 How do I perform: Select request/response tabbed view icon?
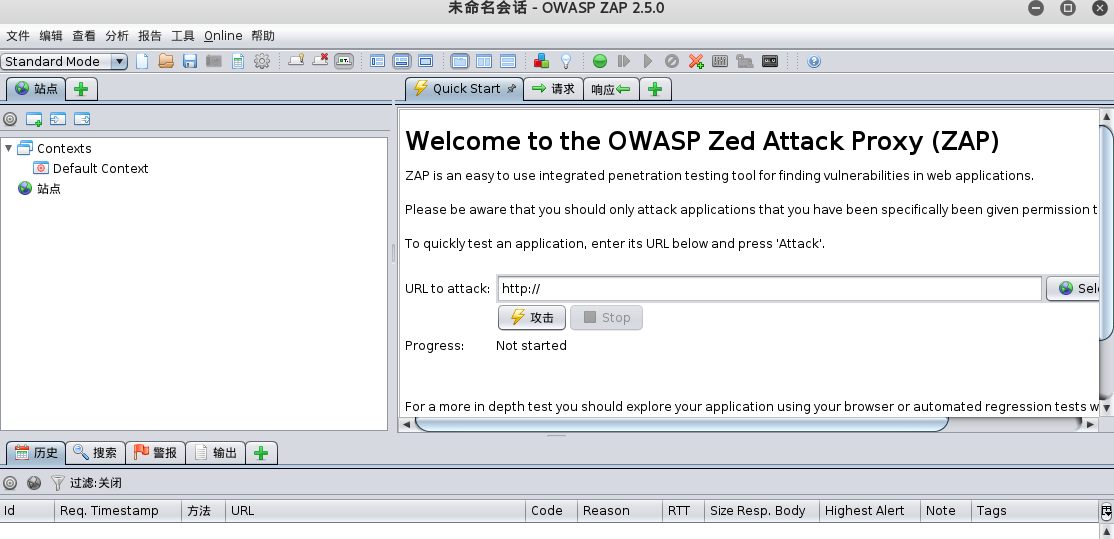[x=460, y=61]
